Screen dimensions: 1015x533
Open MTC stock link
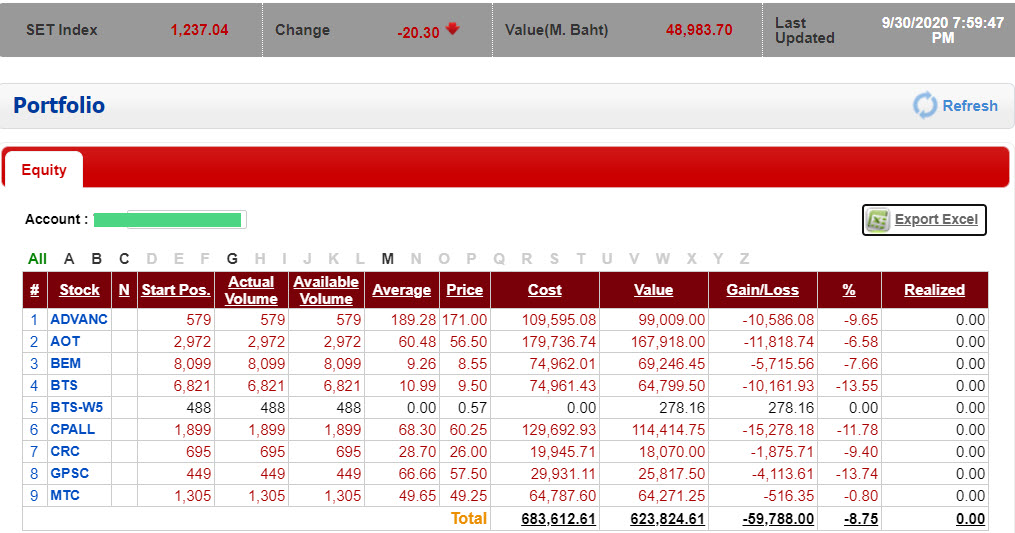[65, 495]
